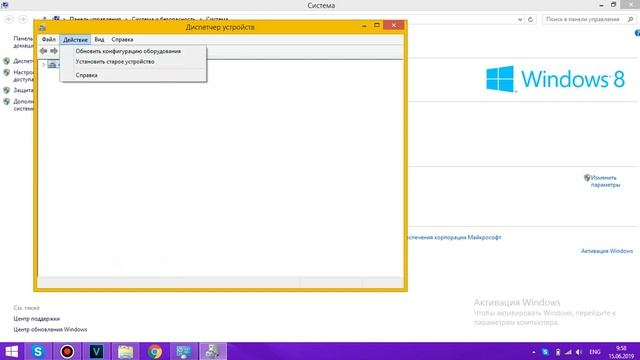Open the volume tray icon
The image size is (640, 360).
coord(579,352)
